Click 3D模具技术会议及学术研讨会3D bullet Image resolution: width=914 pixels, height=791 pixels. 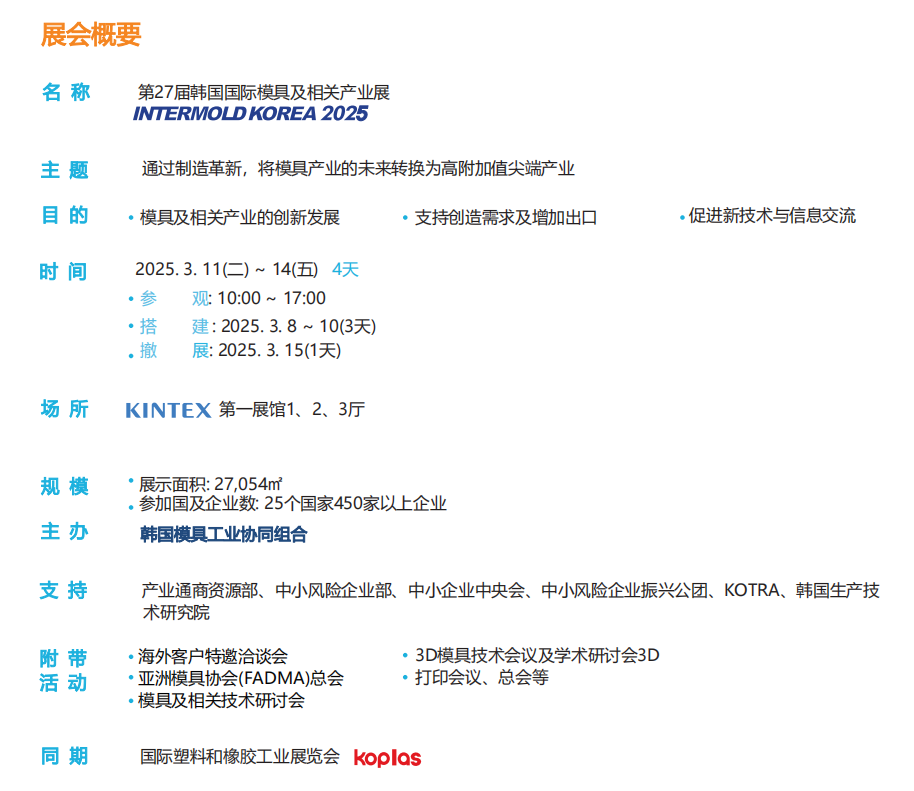click(x=537, y=655)
